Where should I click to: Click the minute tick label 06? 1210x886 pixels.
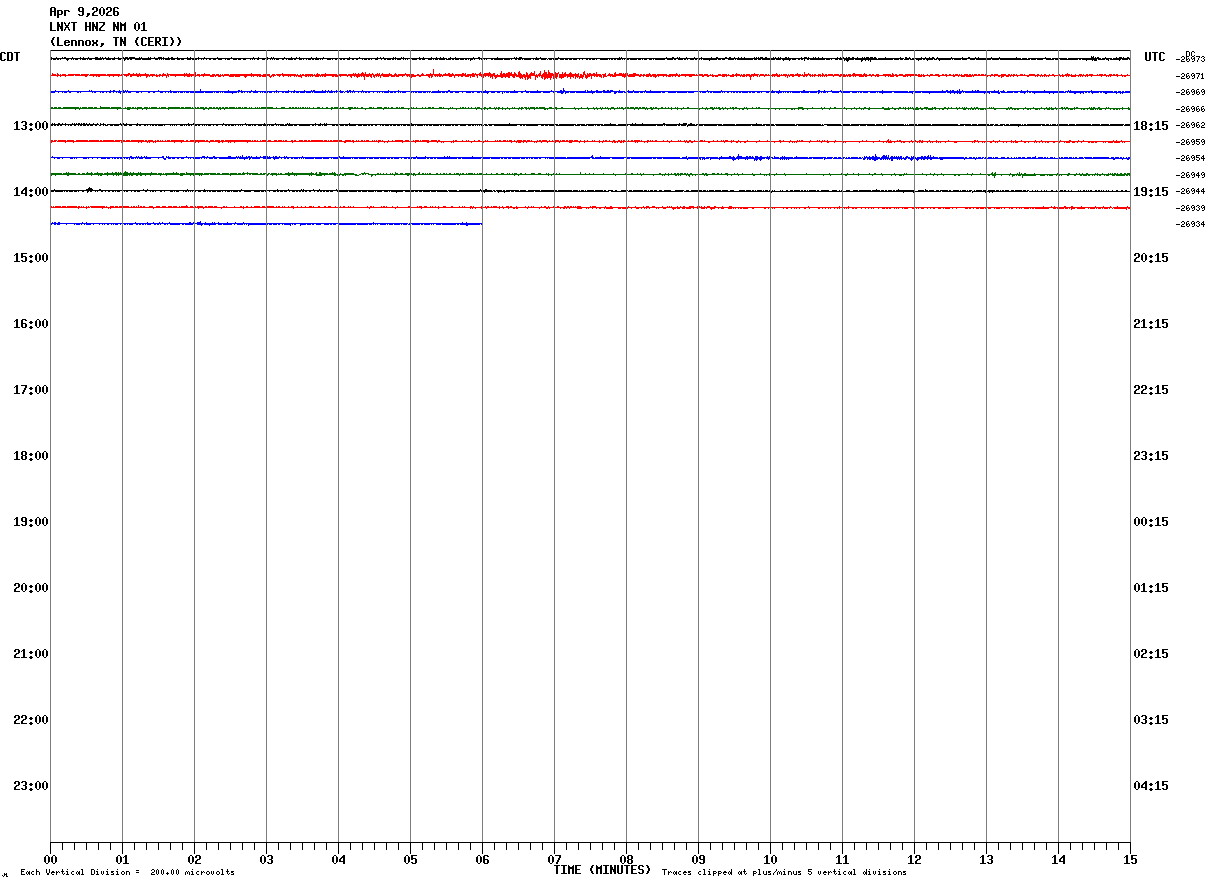point(482,860)
